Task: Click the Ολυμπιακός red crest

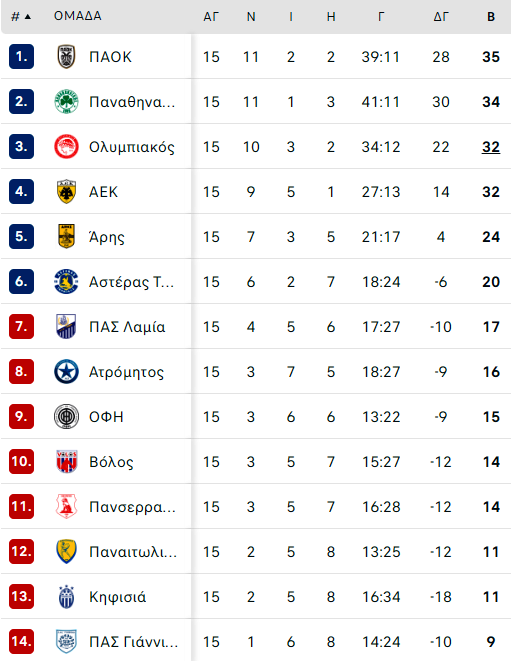Action: coord(66,147)
